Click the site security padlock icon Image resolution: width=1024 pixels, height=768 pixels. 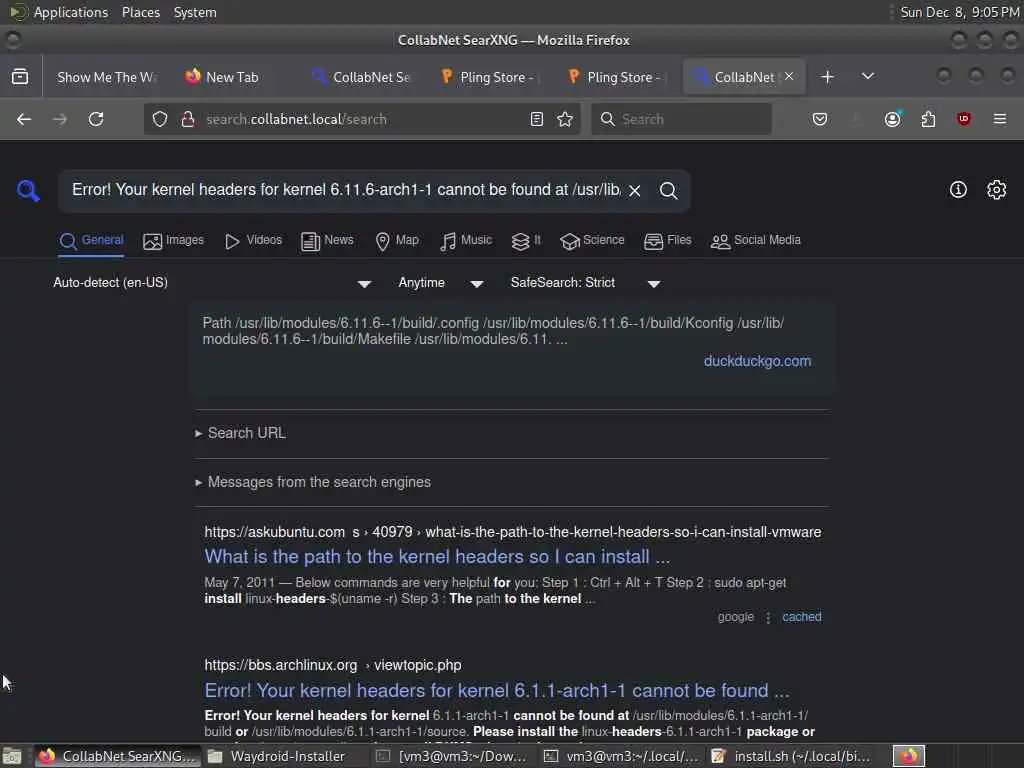point(188,119)
